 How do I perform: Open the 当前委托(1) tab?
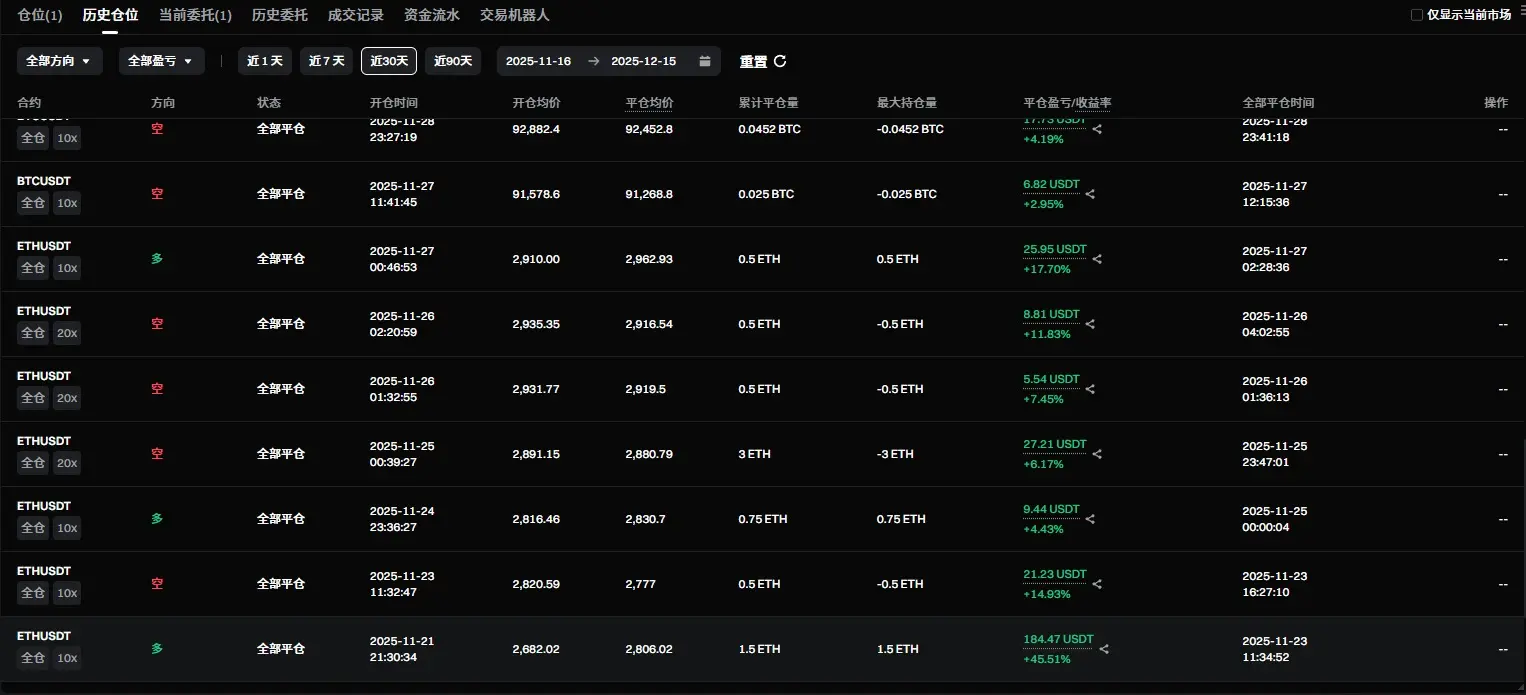coord(195,15)
